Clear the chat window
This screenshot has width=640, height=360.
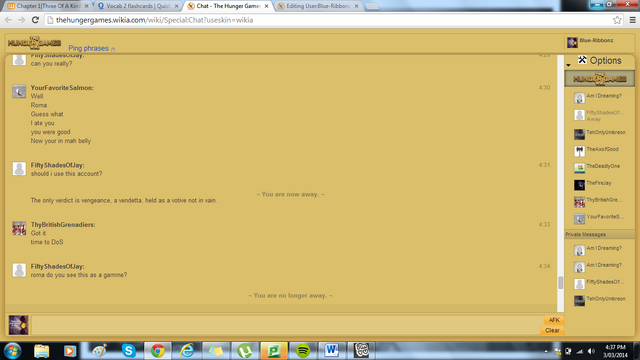pyautogui.click(x=552, y=330)
